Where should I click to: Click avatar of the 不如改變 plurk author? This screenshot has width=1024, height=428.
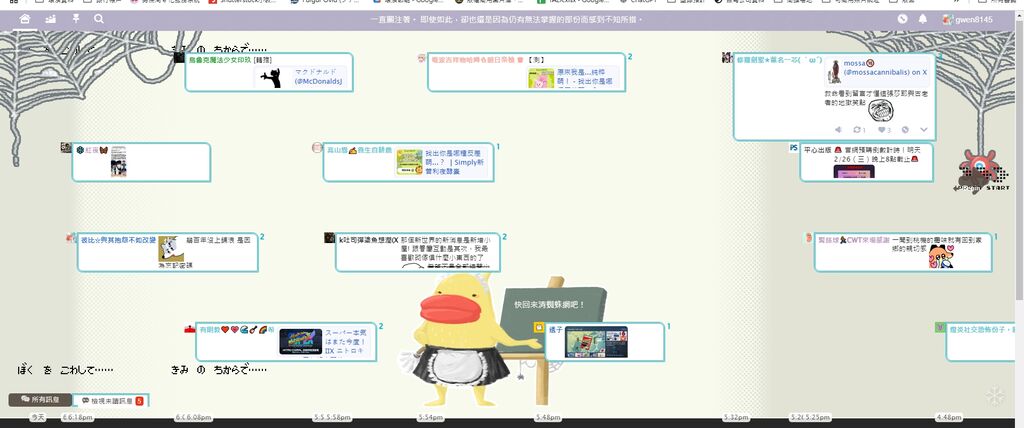pyautogui.click(x=71, y=238)
